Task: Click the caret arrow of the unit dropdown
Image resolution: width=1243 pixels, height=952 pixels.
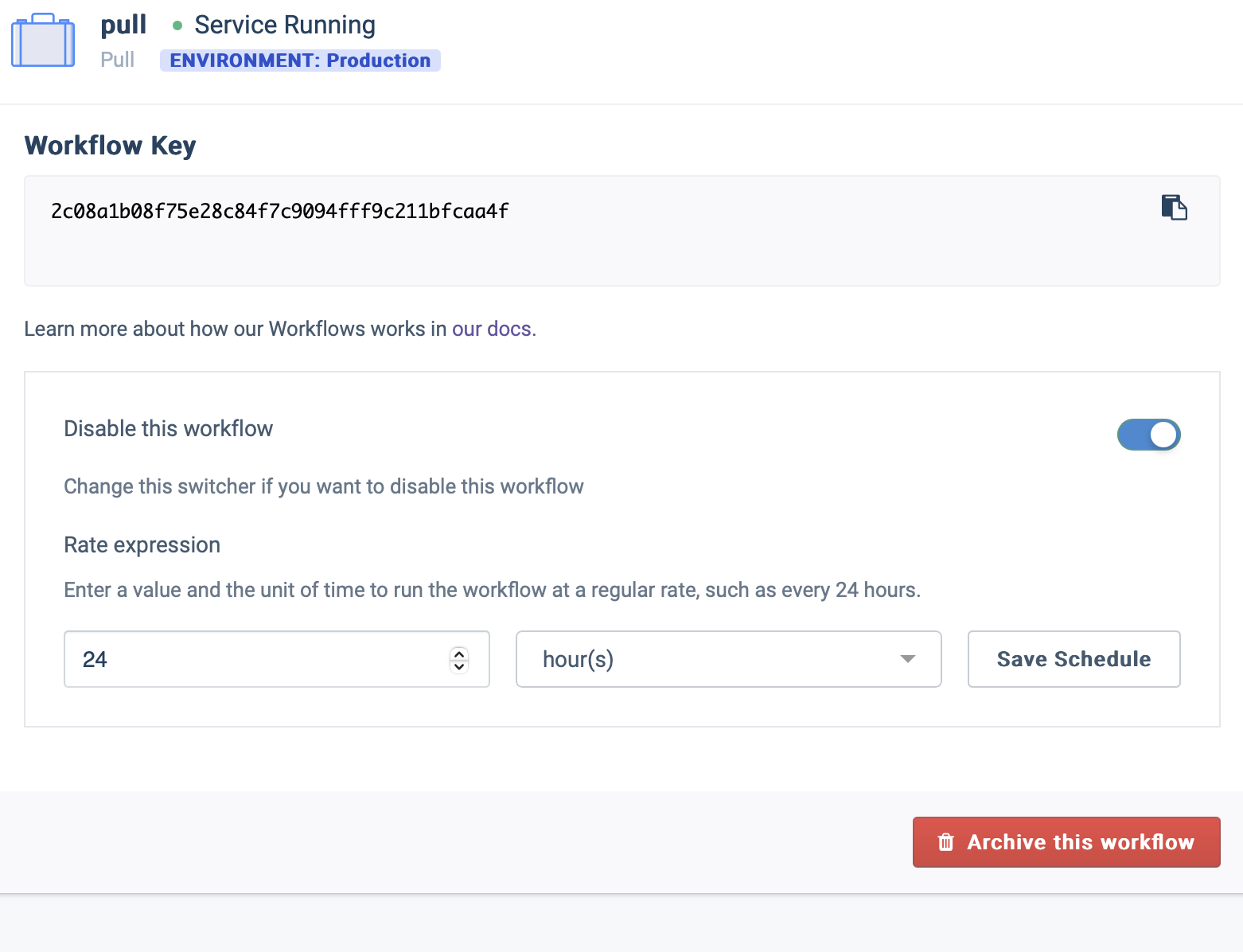Action: tap(907, 659)
